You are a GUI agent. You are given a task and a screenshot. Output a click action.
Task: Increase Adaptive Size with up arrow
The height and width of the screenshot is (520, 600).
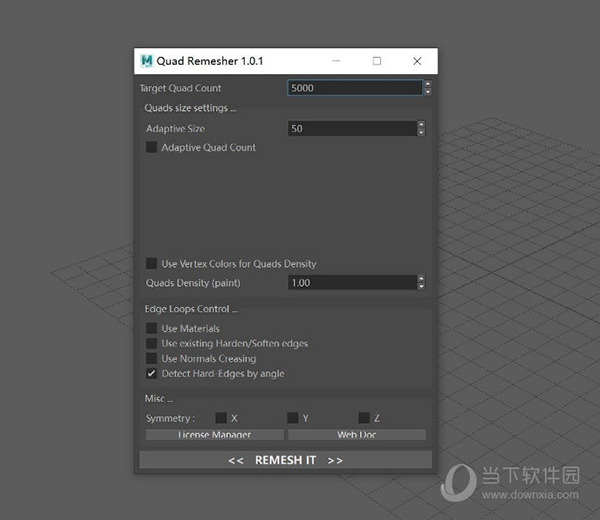(421, 125)
